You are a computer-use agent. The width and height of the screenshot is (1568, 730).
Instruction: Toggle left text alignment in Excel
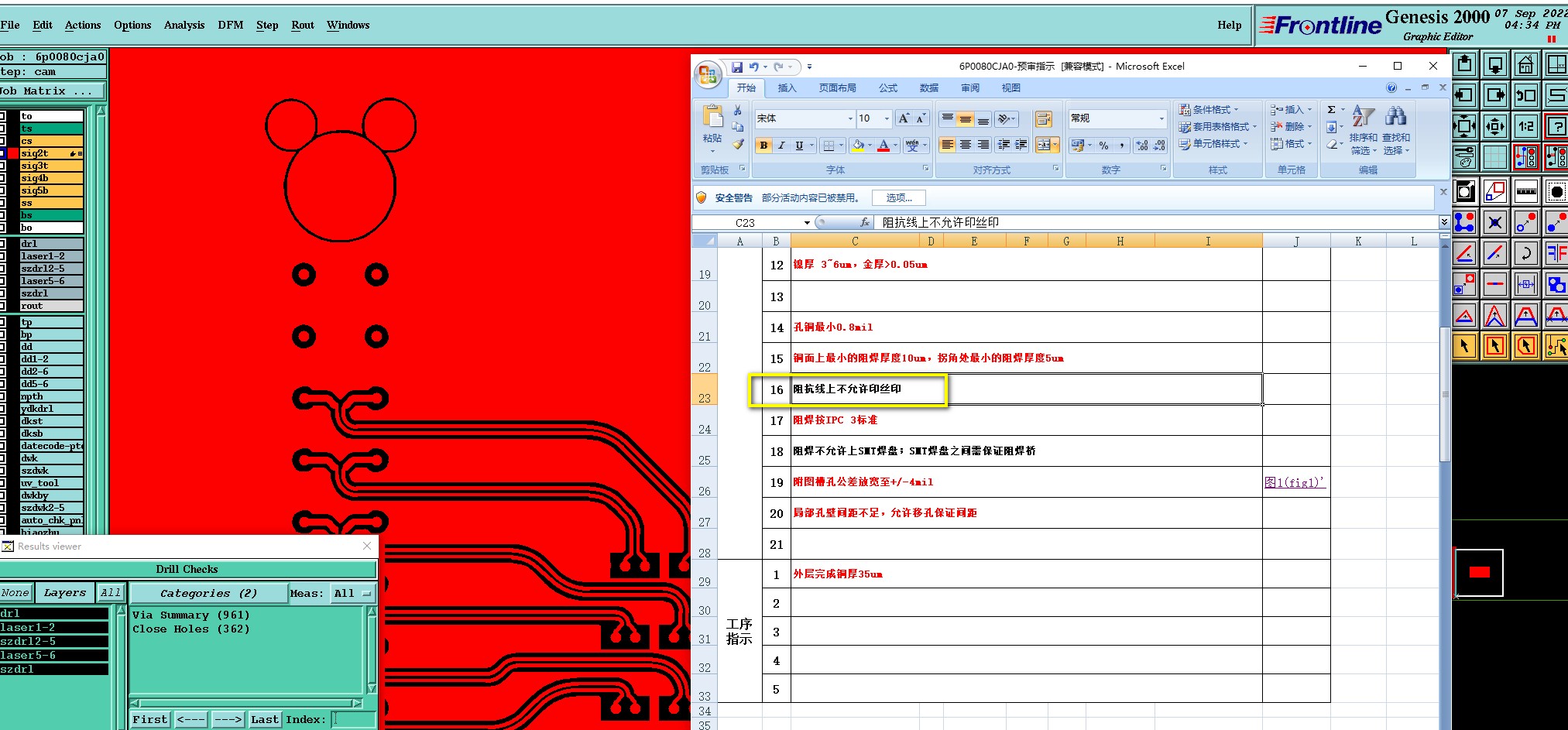(947, 145)
